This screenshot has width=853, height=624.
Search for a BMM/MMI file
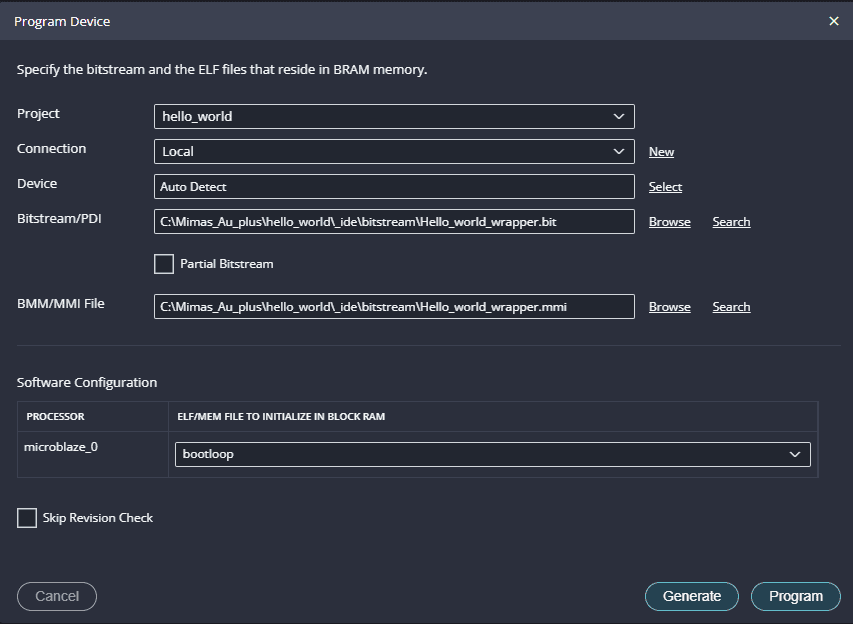pos(731,307)
